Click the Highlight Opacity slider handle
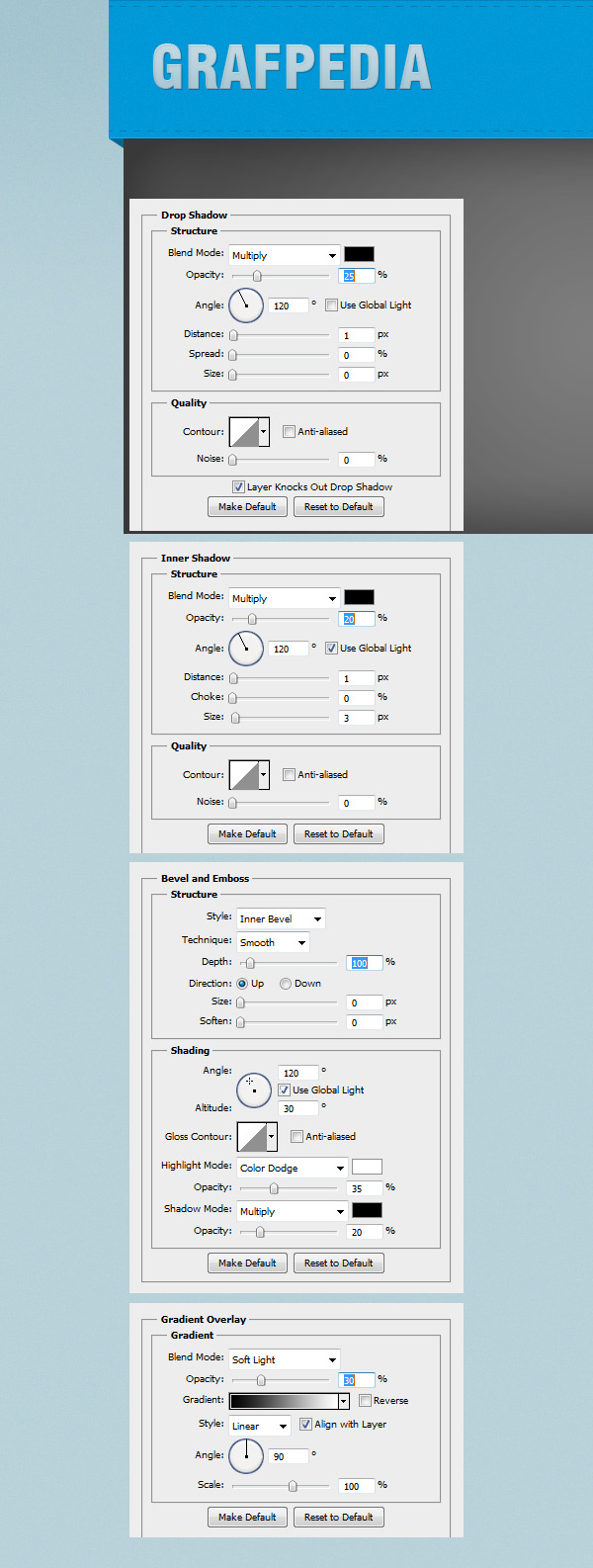The height and width of the screenshot is (1568, 593). click(274, 1188)
